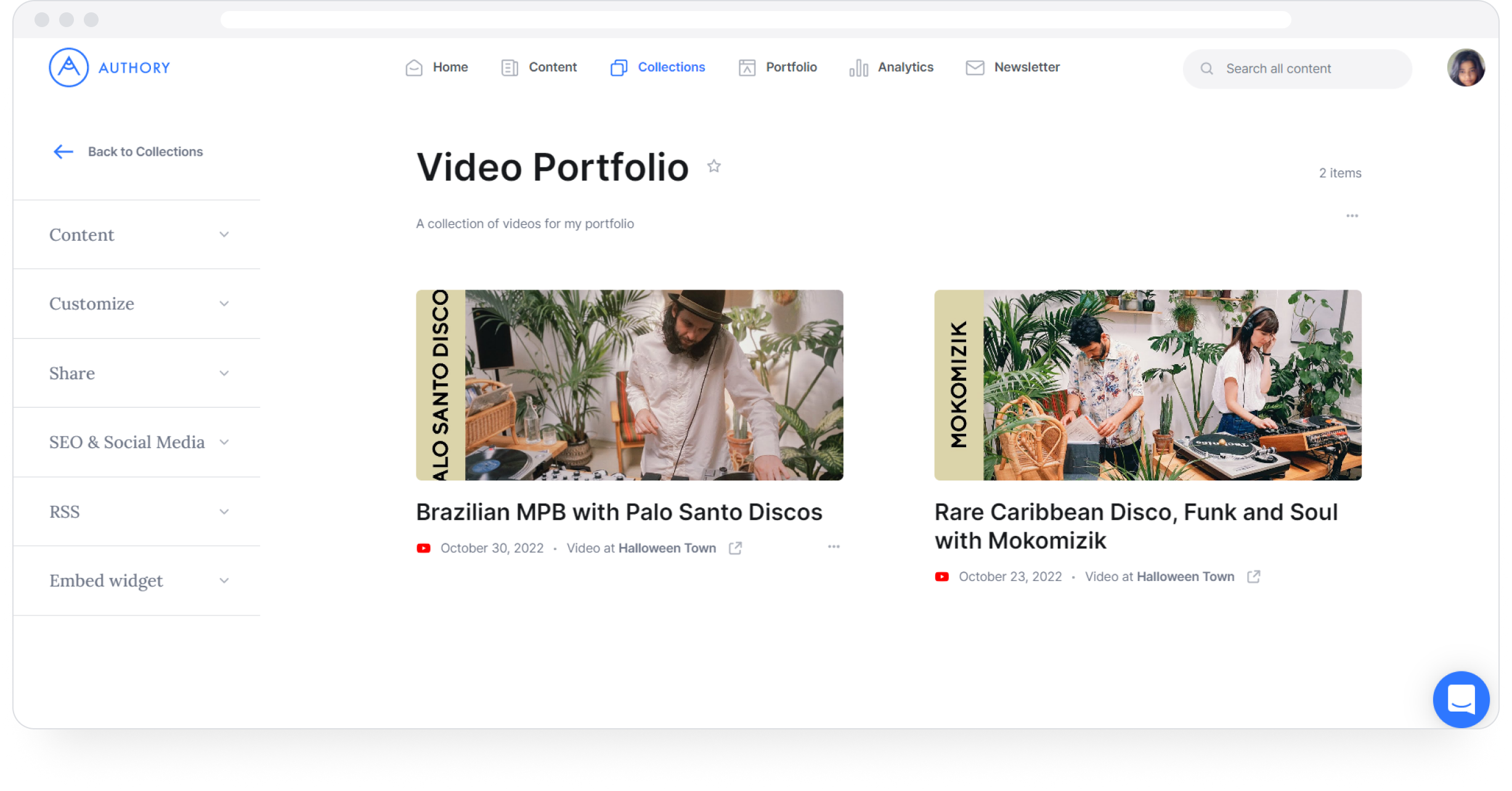Click the Home house icon
The image size is (1512, 791).
414,68
